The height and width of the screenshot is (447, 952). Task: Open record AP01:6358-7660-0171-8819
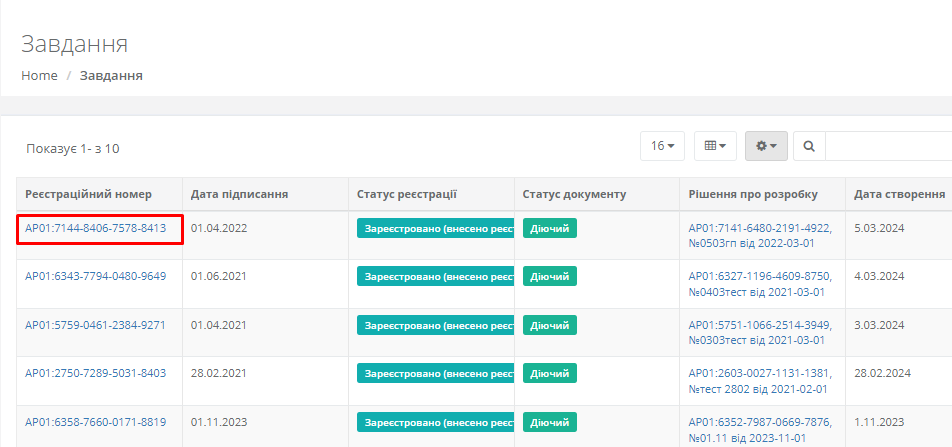coord(96,422)
